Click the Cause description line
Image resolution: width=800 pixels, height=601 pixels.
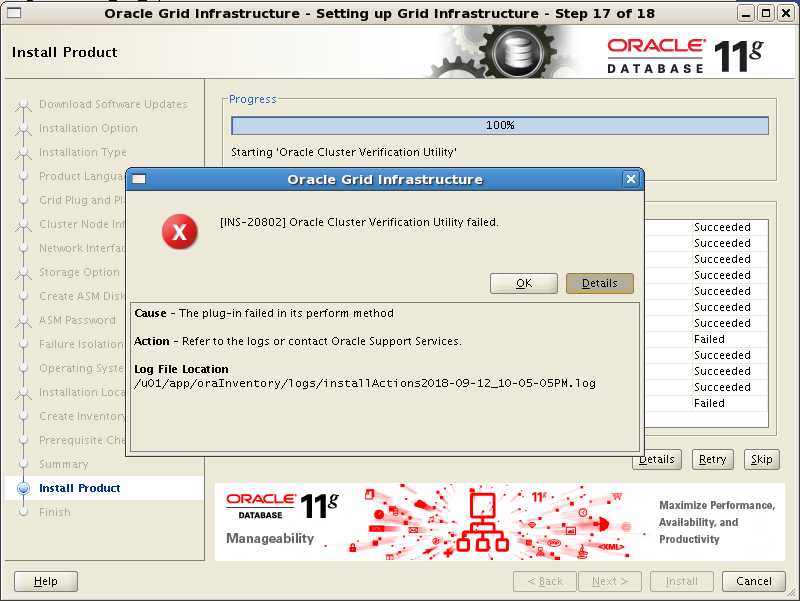[264, 313]
